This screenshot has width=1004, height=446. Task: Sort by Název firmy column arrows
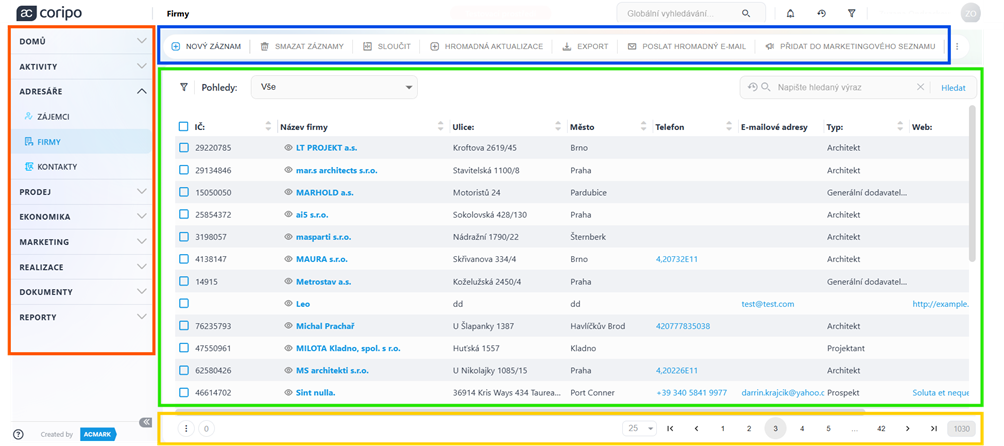pos(440,127)
